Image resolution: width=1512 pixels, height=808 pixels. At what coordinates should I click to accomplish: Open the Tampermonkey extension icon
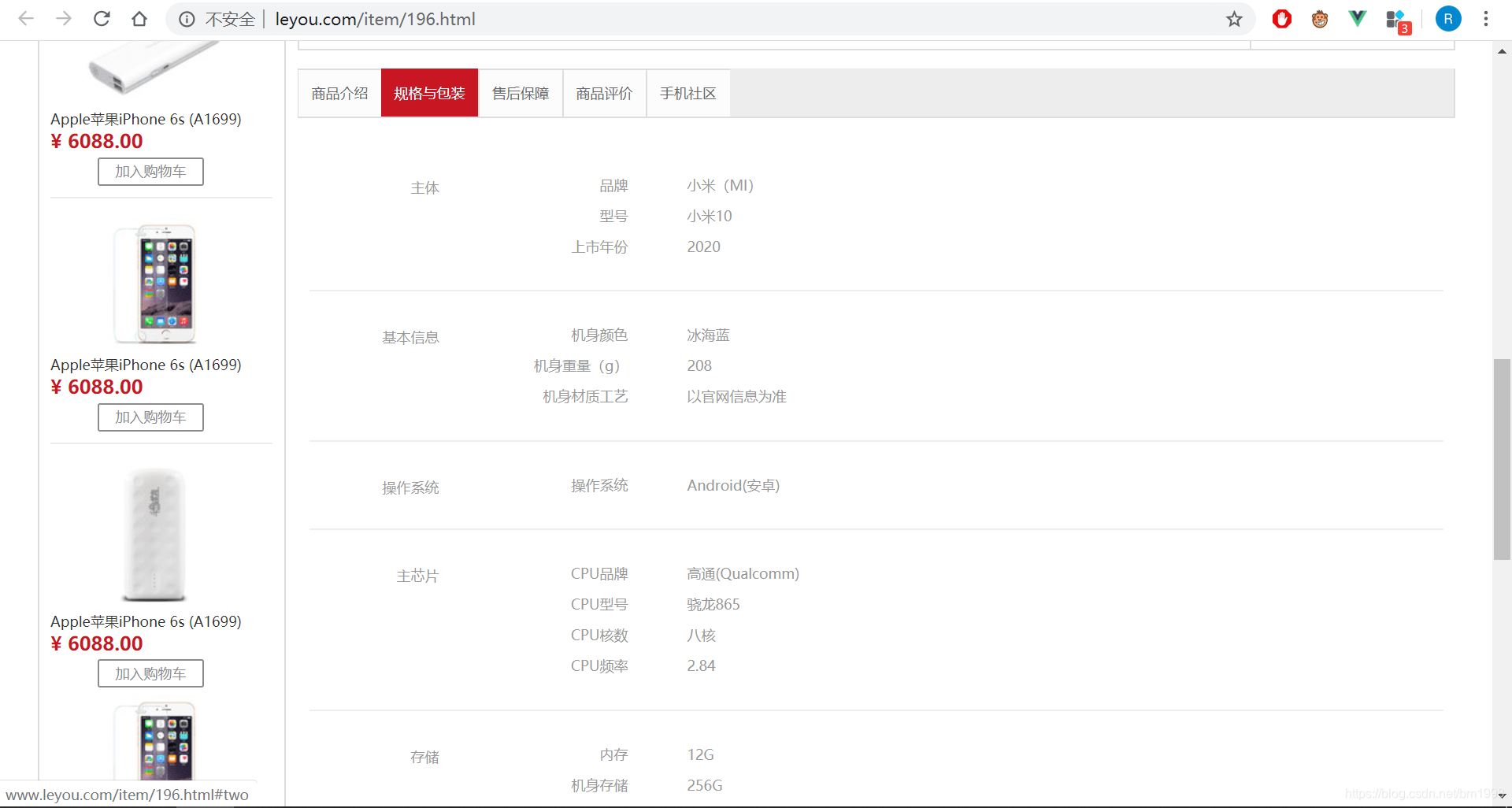(1320, 19)
